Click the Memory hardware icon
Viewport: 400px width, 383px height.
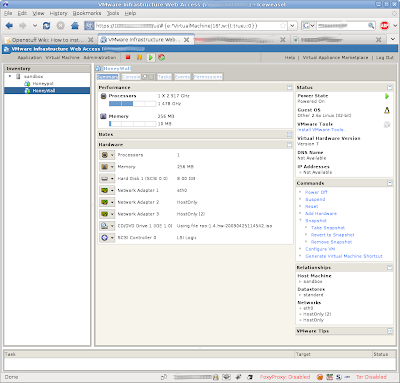[x=105, y=167]
